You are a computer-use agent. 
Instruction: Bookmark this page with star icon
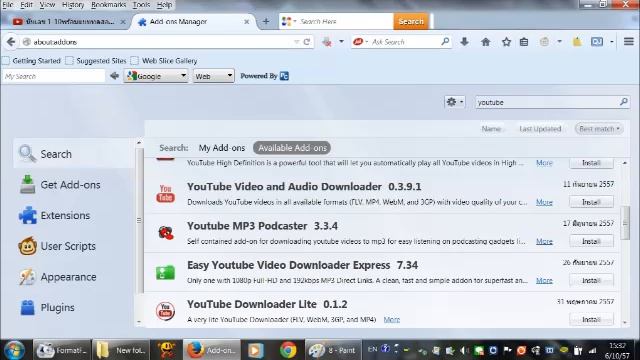506,42
